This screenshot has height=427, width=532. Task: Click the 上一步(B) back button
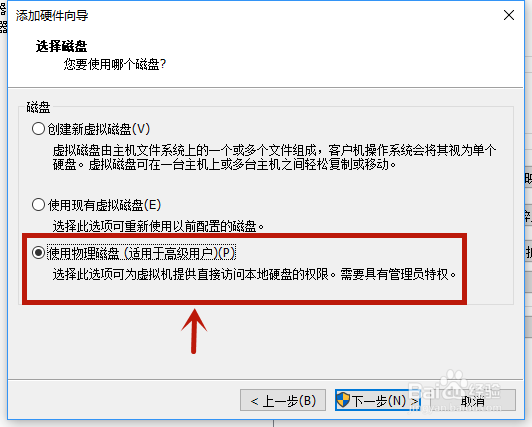point(283,401)
